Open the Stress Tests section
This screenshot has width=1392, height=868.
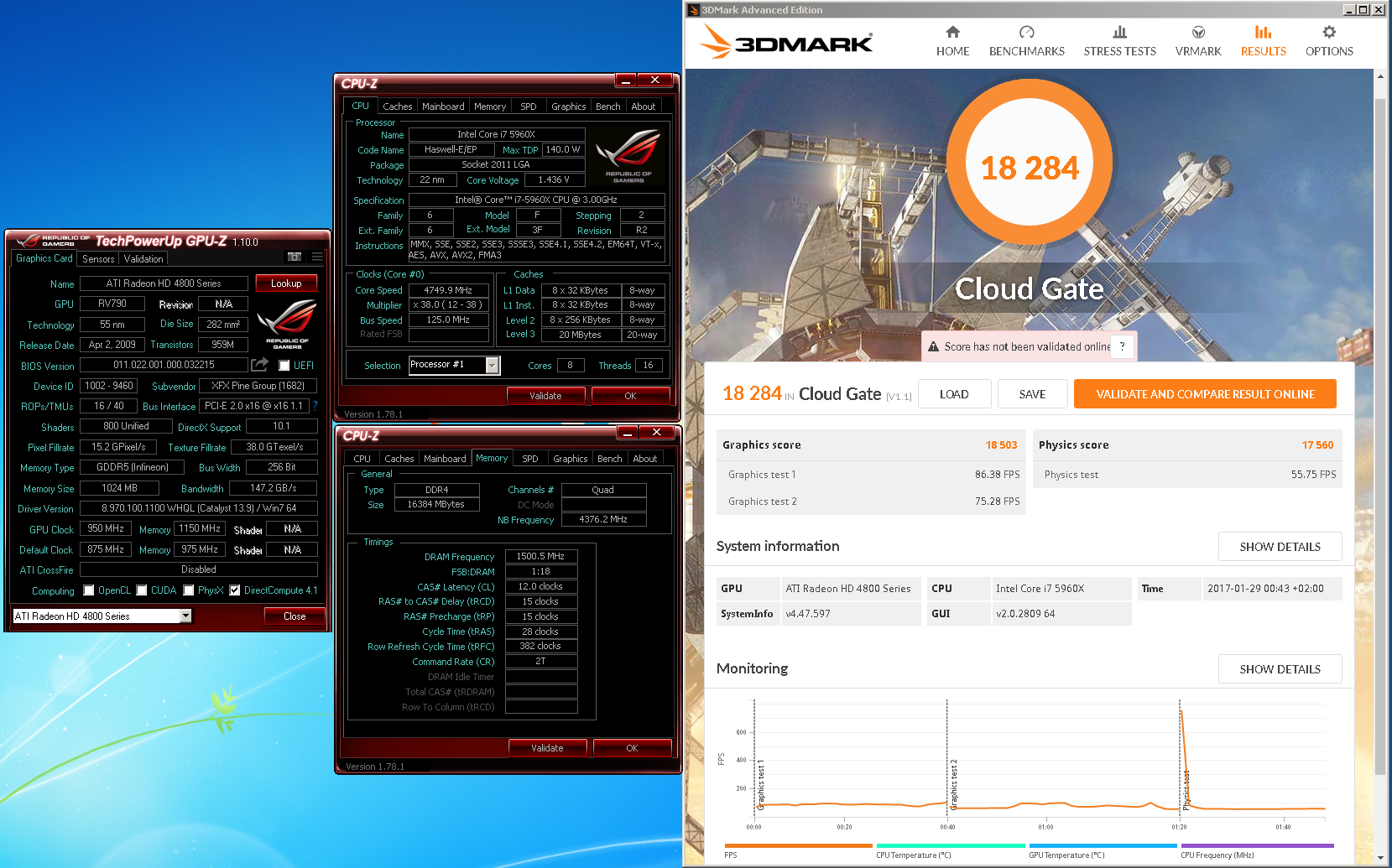click(x=1119, y=41)
